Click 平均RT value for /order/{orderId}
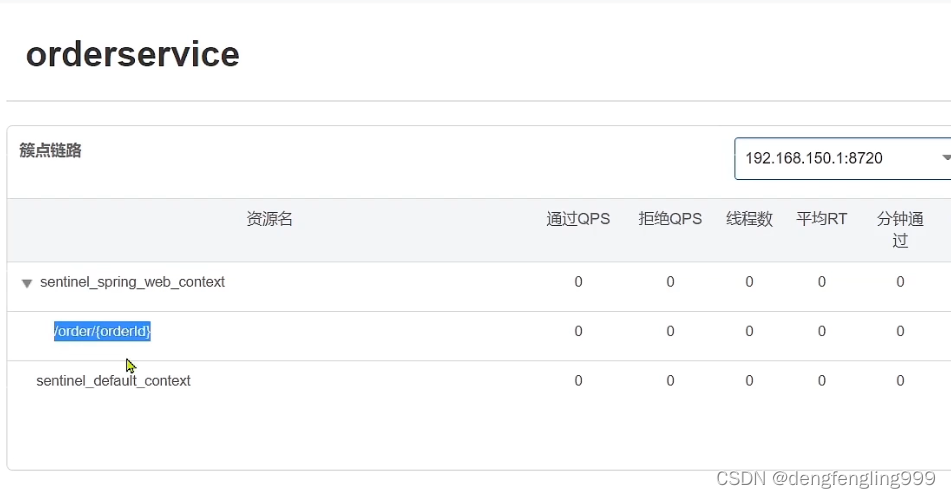This screenshot has height=498, width=951. coord(821,331)
